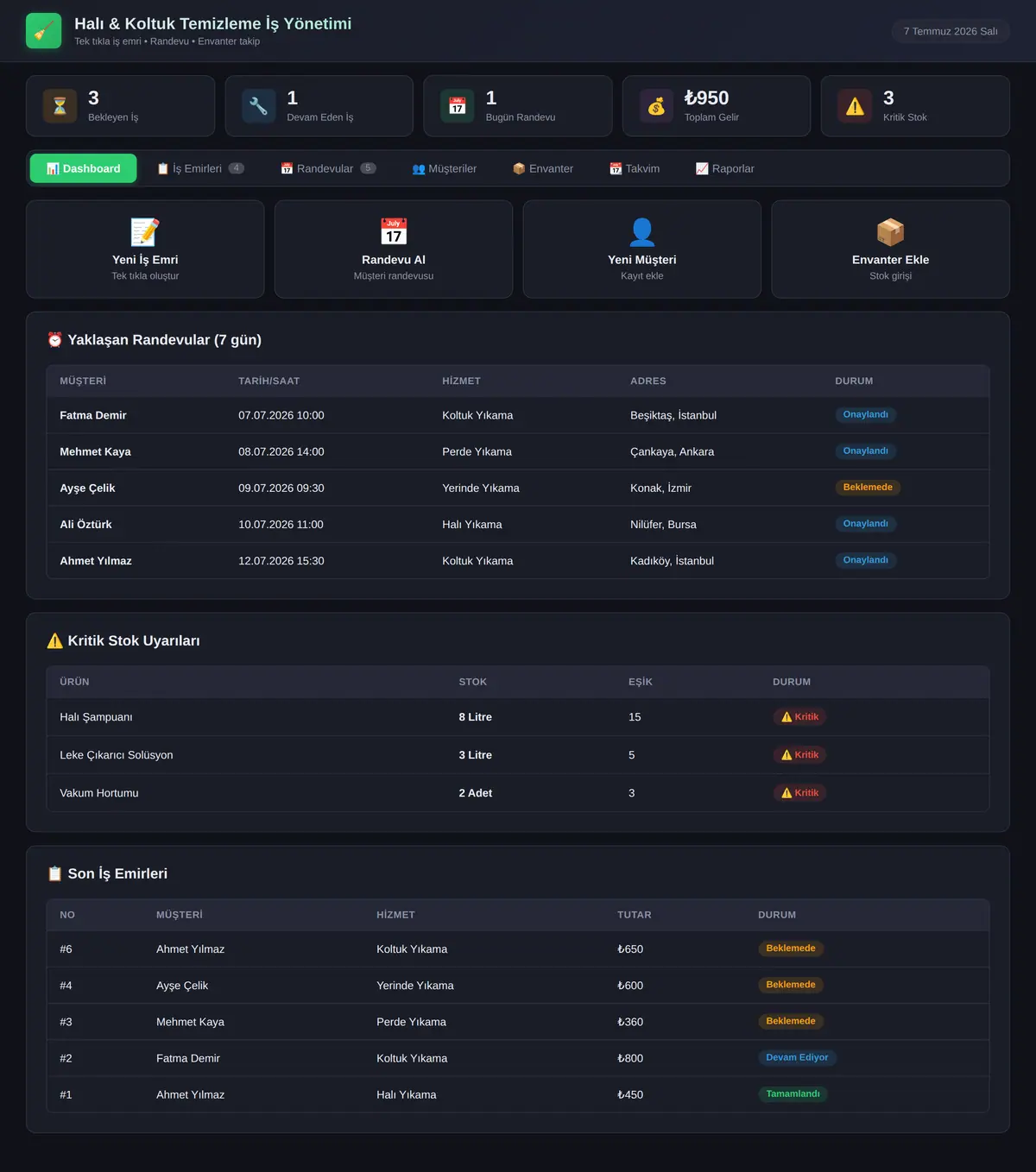Click the package box icon for Envanter Ekle
Image resolution: width=1036 pixels, height=1172 pixels.
(890, 232)
